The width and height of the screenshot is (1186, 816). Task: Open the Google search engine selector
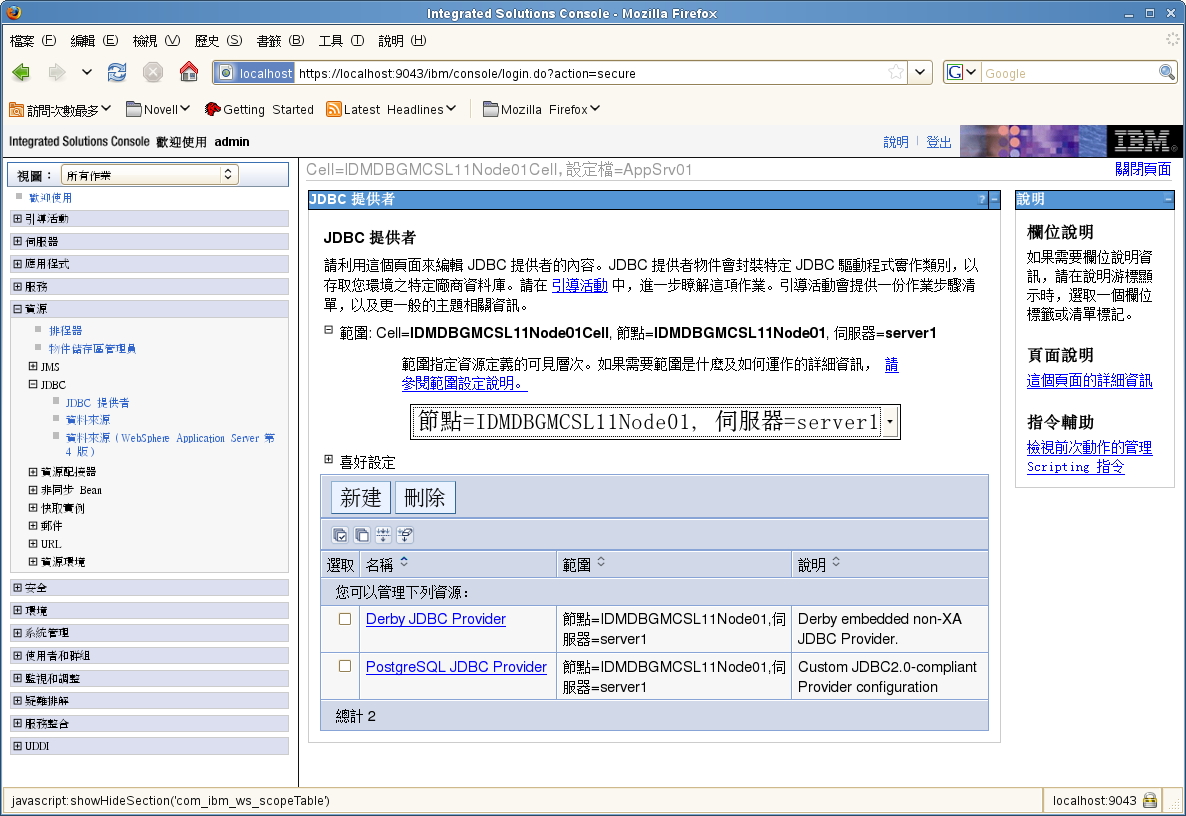coord(961,73)
